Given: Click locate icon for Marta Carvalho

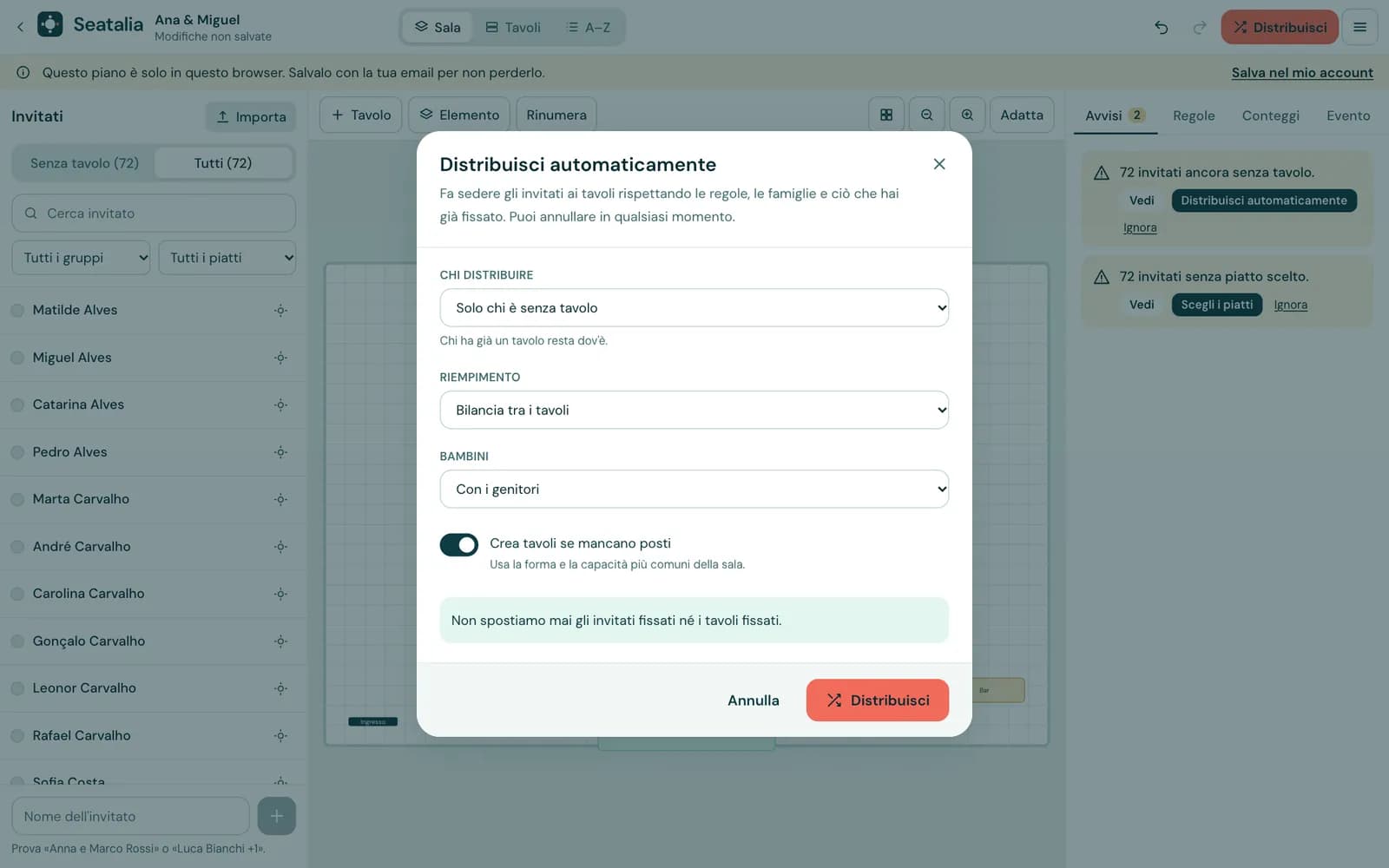Looking at the screenshot, I should (280, 499).
